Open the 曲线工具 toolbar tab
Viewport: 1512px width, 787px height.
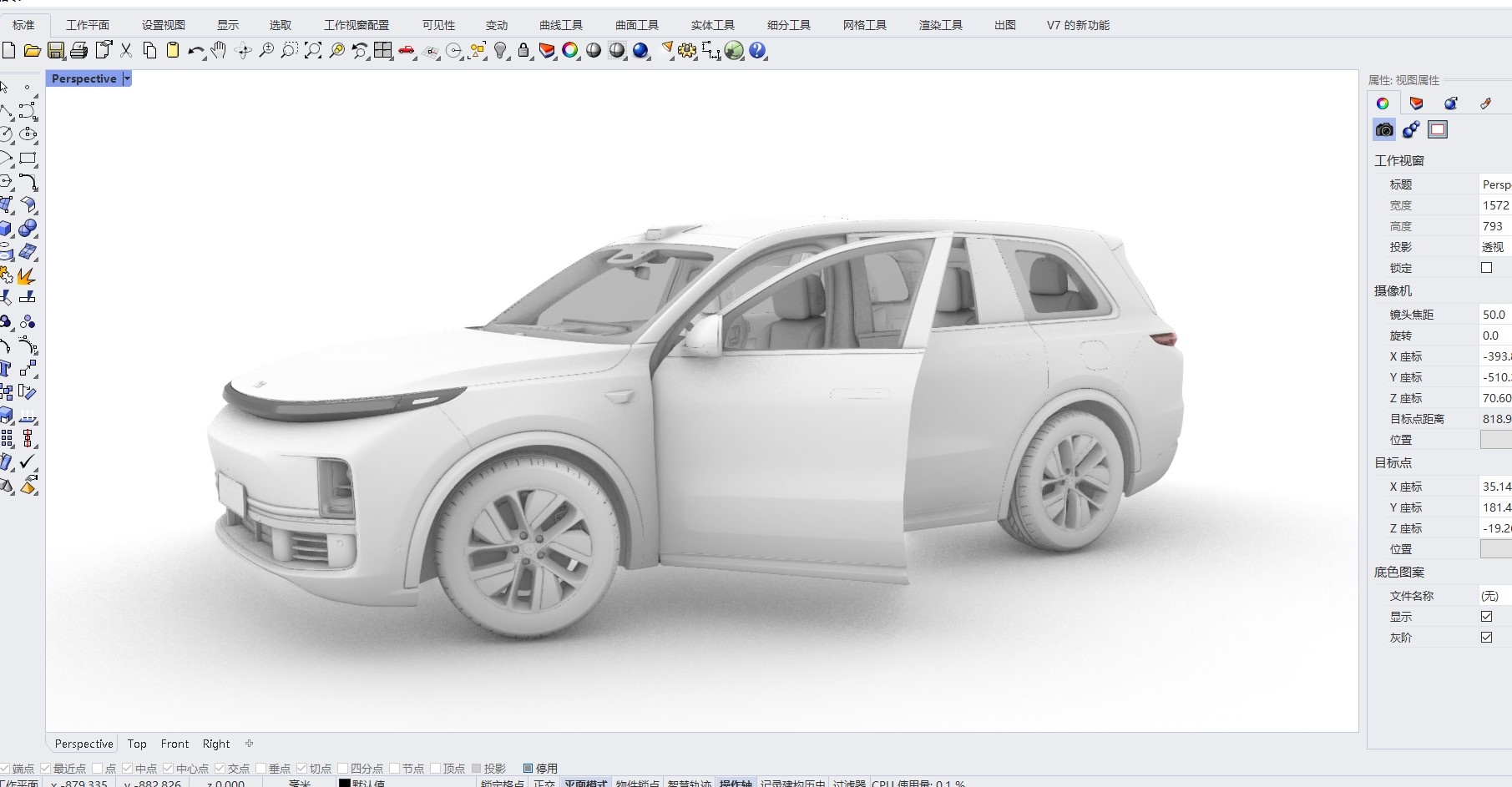(561, 25)
